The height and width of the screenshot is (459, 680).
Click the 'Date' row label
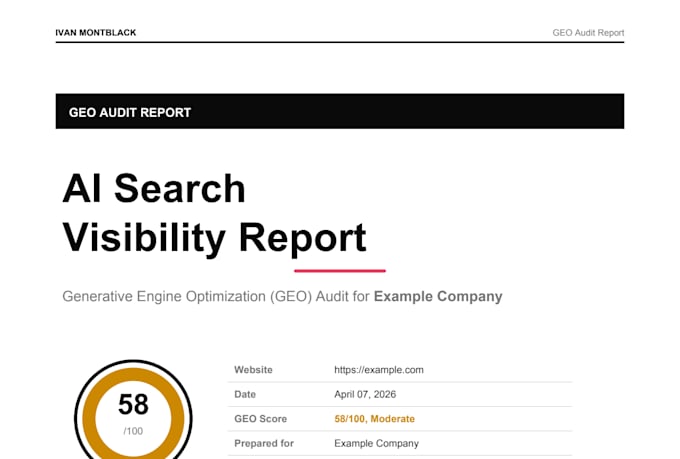[245, 394]
